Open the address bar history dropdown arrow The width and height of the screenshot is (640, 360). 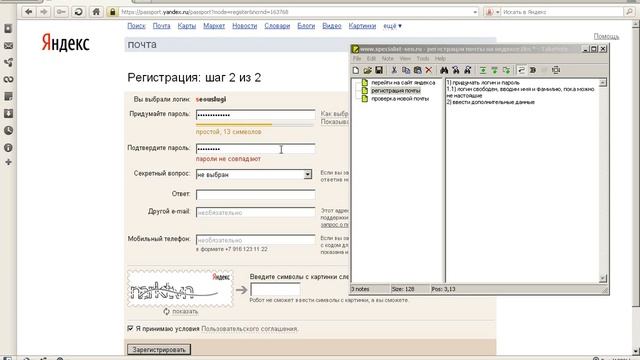click(475, 12)
